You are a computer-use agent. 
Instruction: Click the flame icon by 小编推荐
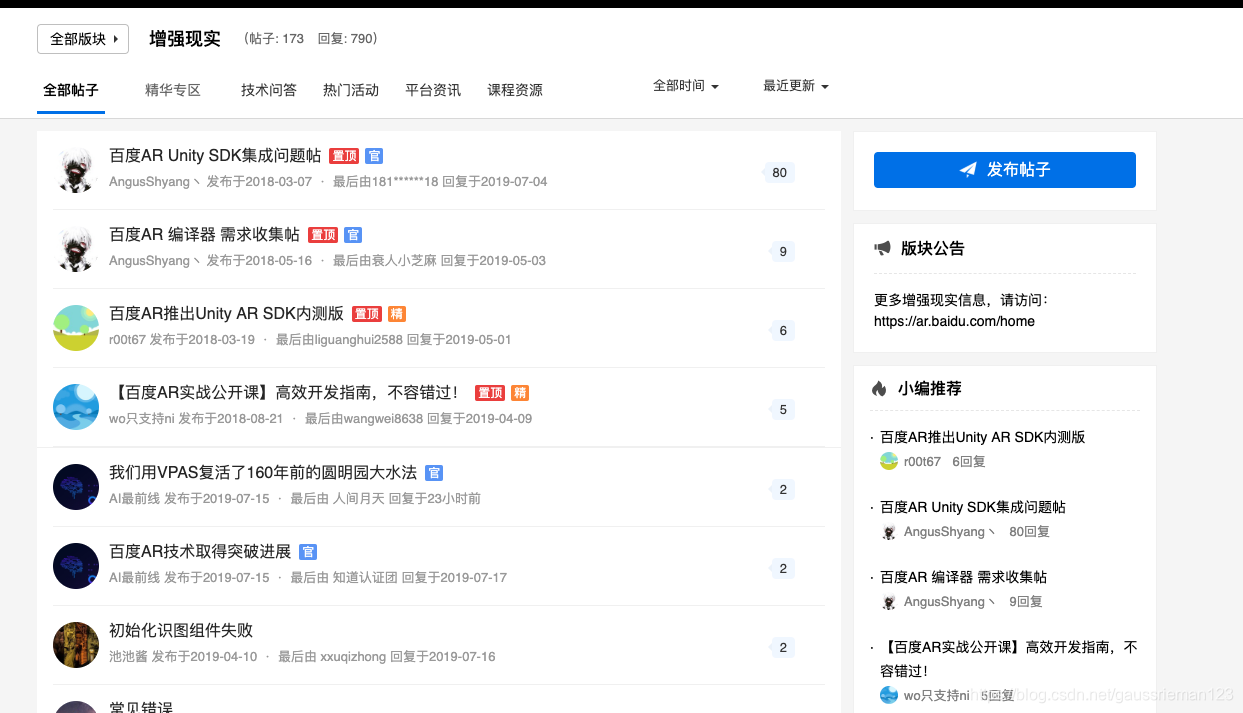click(880, 388)
